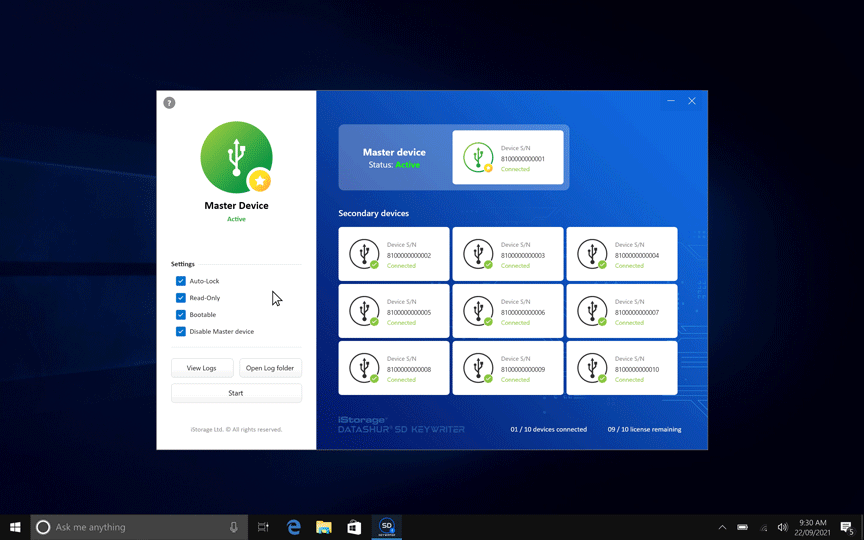The height and width of the screenshot is (540, 864).
Task: Click the large green Master Device USB icon
Action: [x=236, y=157]
